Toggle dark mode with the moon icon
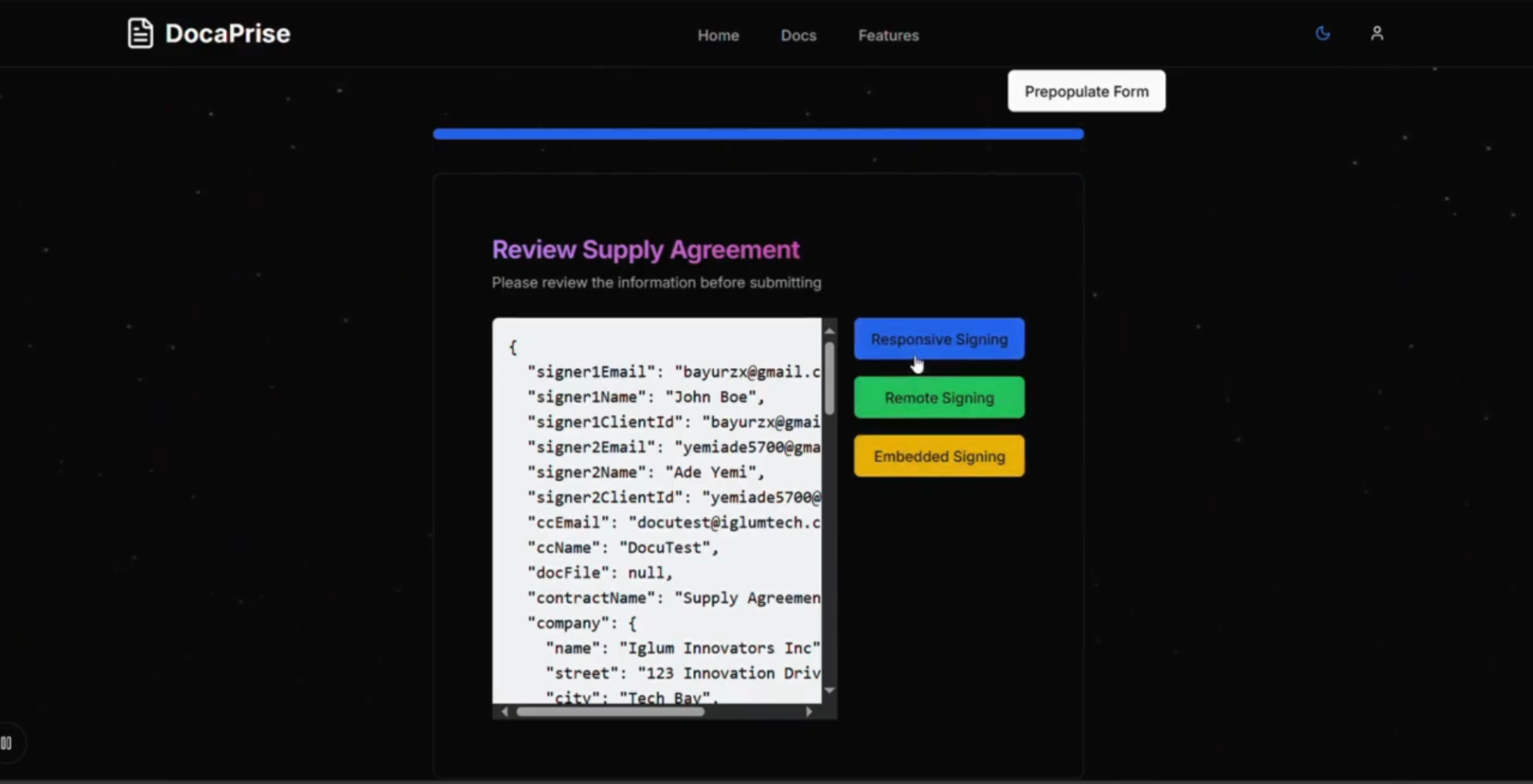 pyautogui.click(x=1322, y=34)
